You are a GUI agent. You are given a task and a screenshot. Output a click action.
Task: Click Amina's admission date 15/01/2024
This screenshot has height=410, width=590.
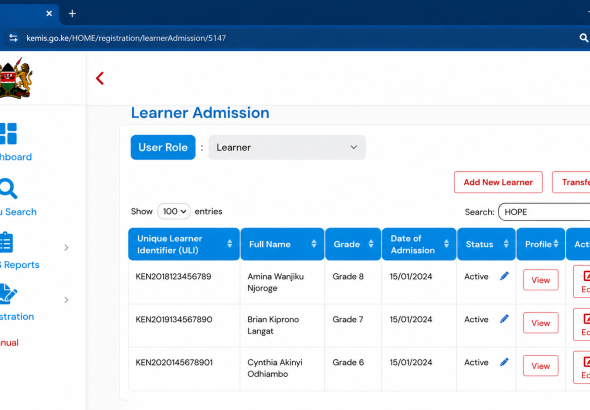click(411, 276)
